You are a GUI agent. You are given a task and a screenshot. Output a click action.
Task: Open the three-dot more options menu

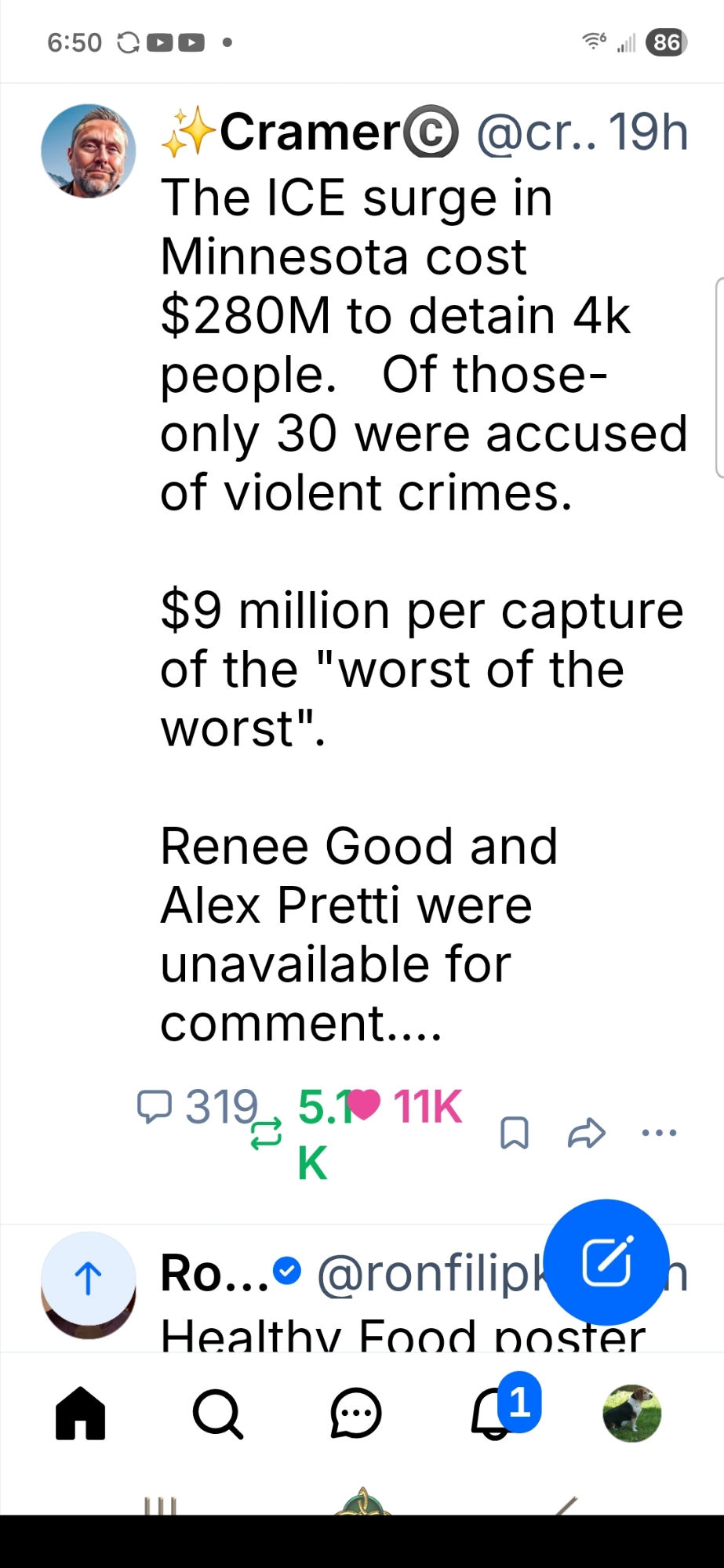(659, 1133)
